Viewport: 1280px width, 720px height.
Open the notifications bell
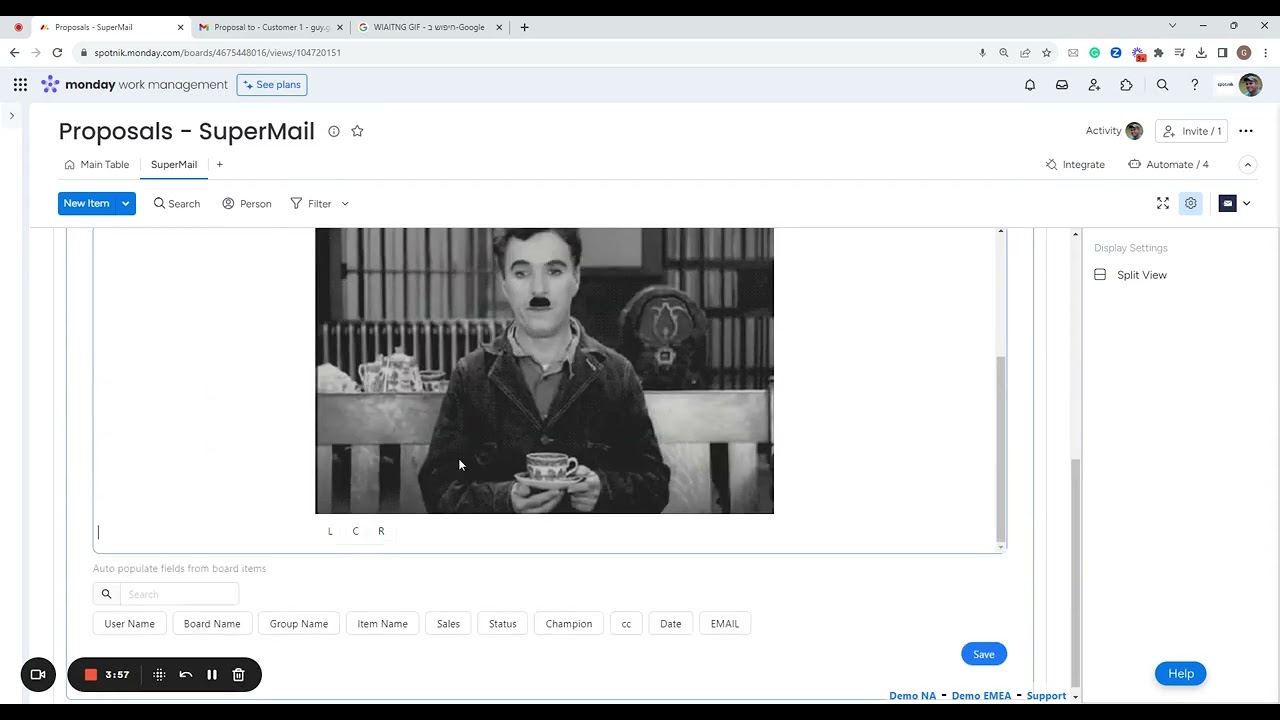(1030, 85)
